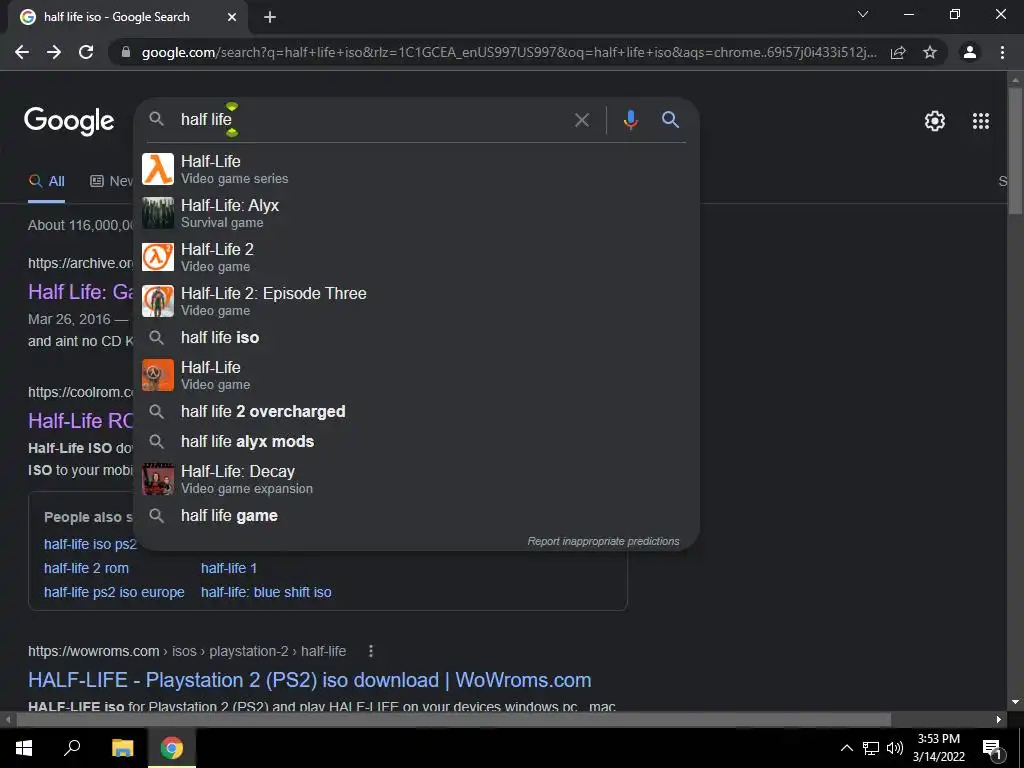Viewport: 1024px width, 768px height.
Task: Click the orange lambda Half-Life series thumbnail
Action: click(x=158, y=169)
